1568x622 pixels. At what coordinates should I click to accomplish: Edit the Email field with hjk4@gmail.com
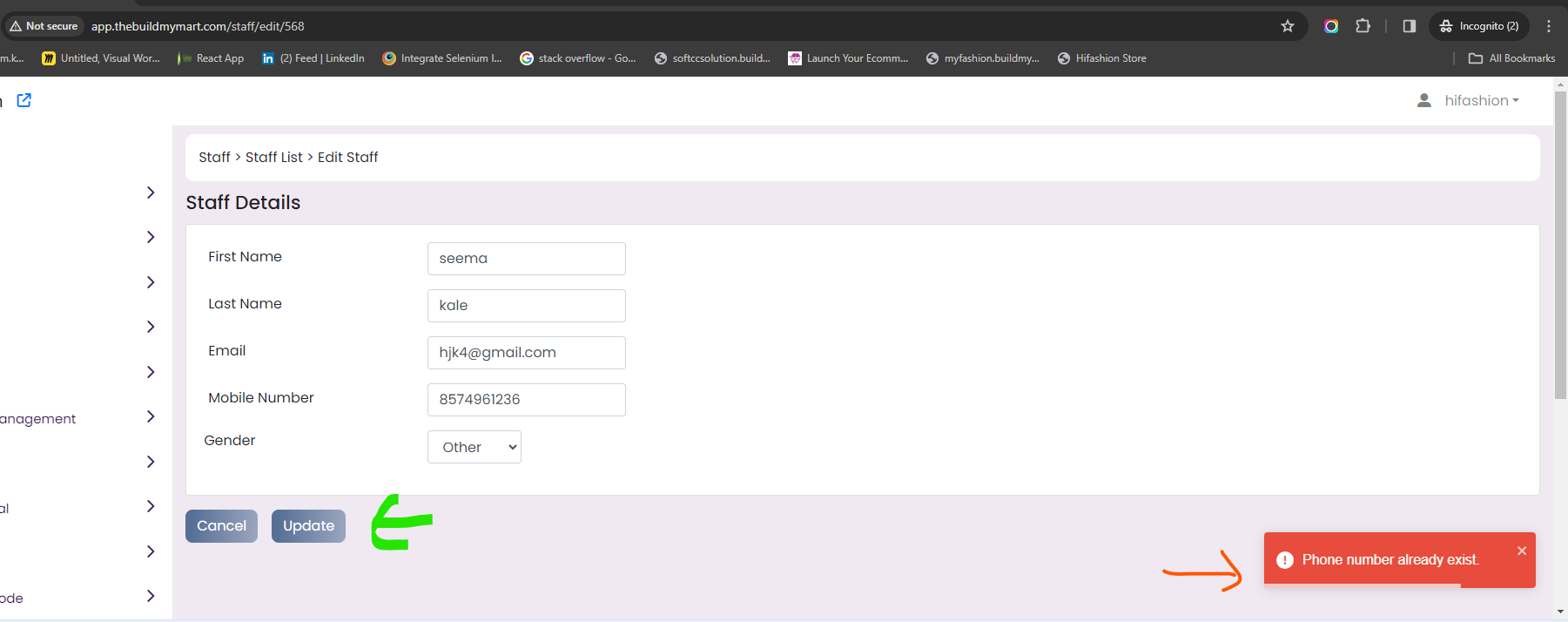pyautogui.click(x=527, y=353)
